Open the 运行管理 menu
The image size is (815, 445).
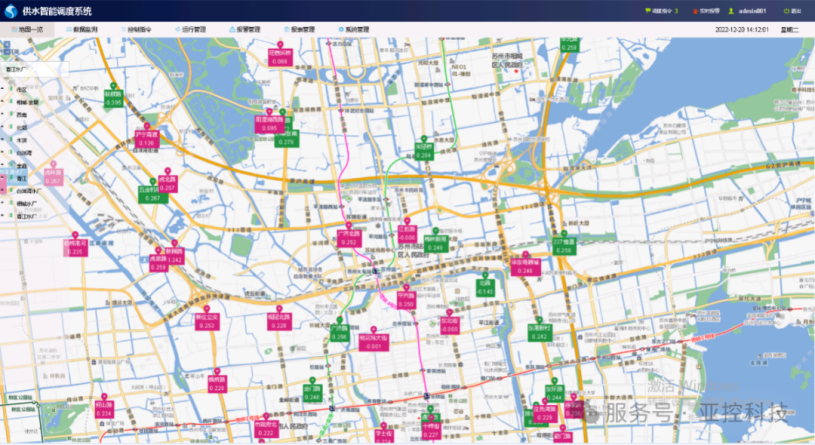(191, 30)
